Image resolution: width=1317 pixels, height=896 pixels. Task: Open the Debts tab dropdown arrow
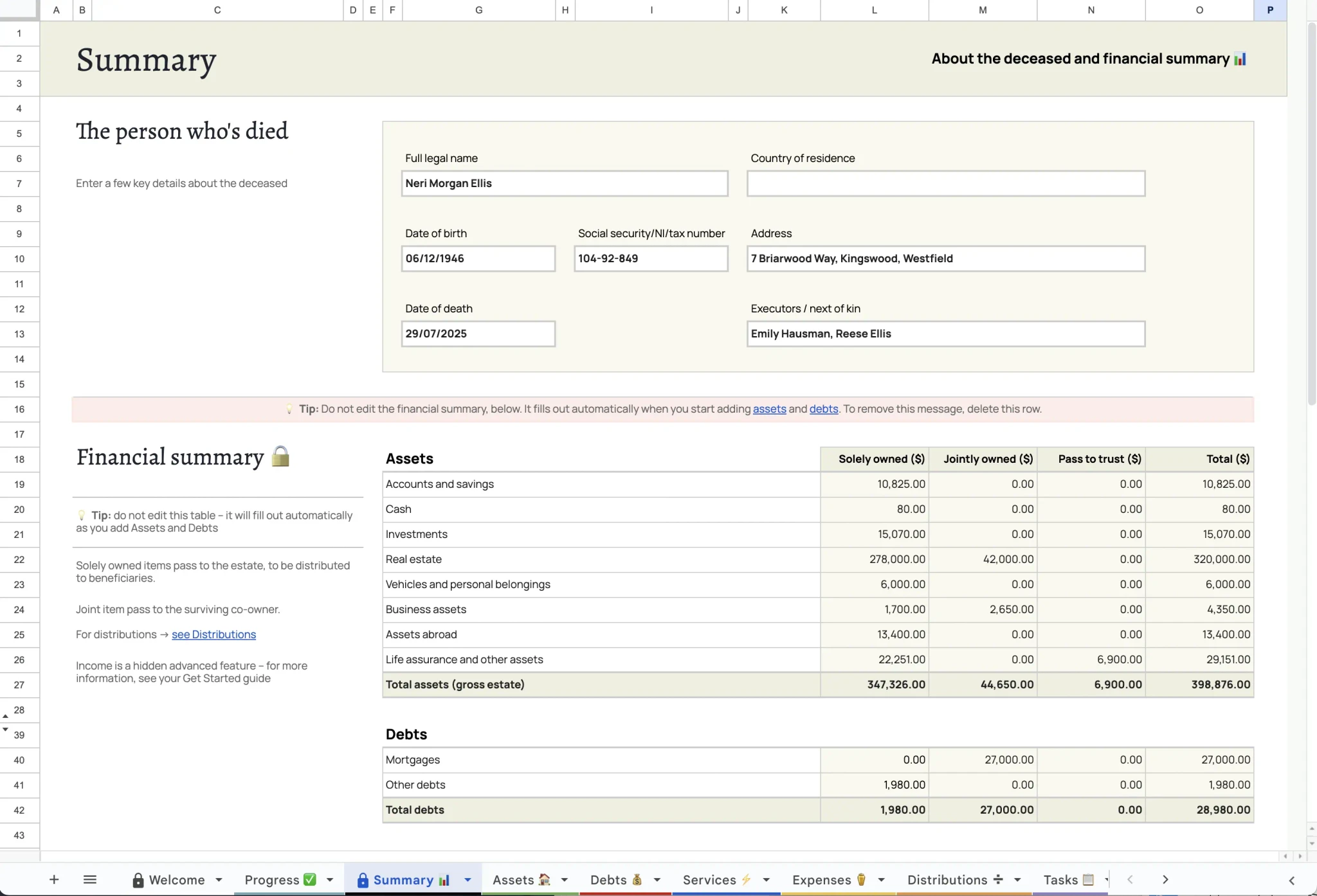click(657, 879)
